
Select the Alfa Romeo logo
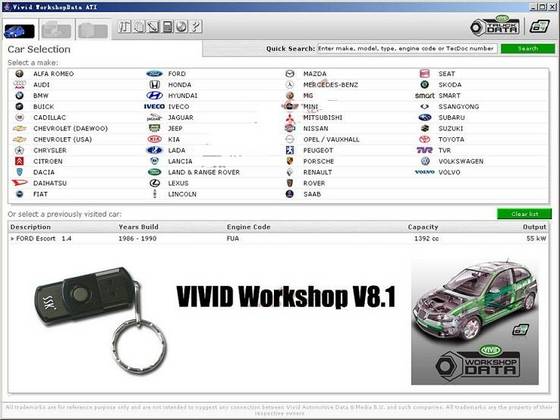click(19, 74)
